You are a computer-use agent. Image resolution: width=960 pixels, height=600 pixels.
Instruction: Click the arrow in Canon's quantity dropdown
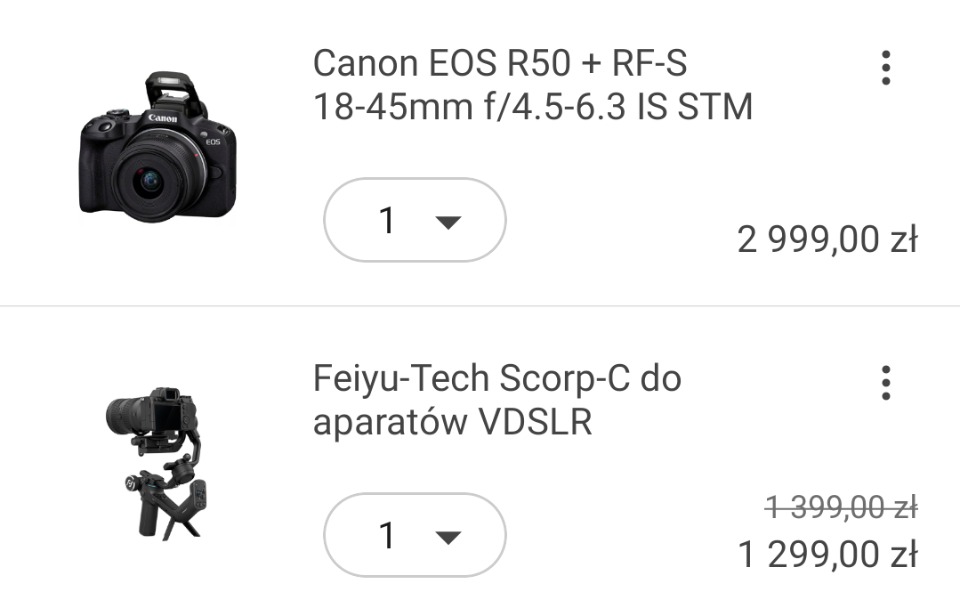pyautogui.click(x=448, y=222)
